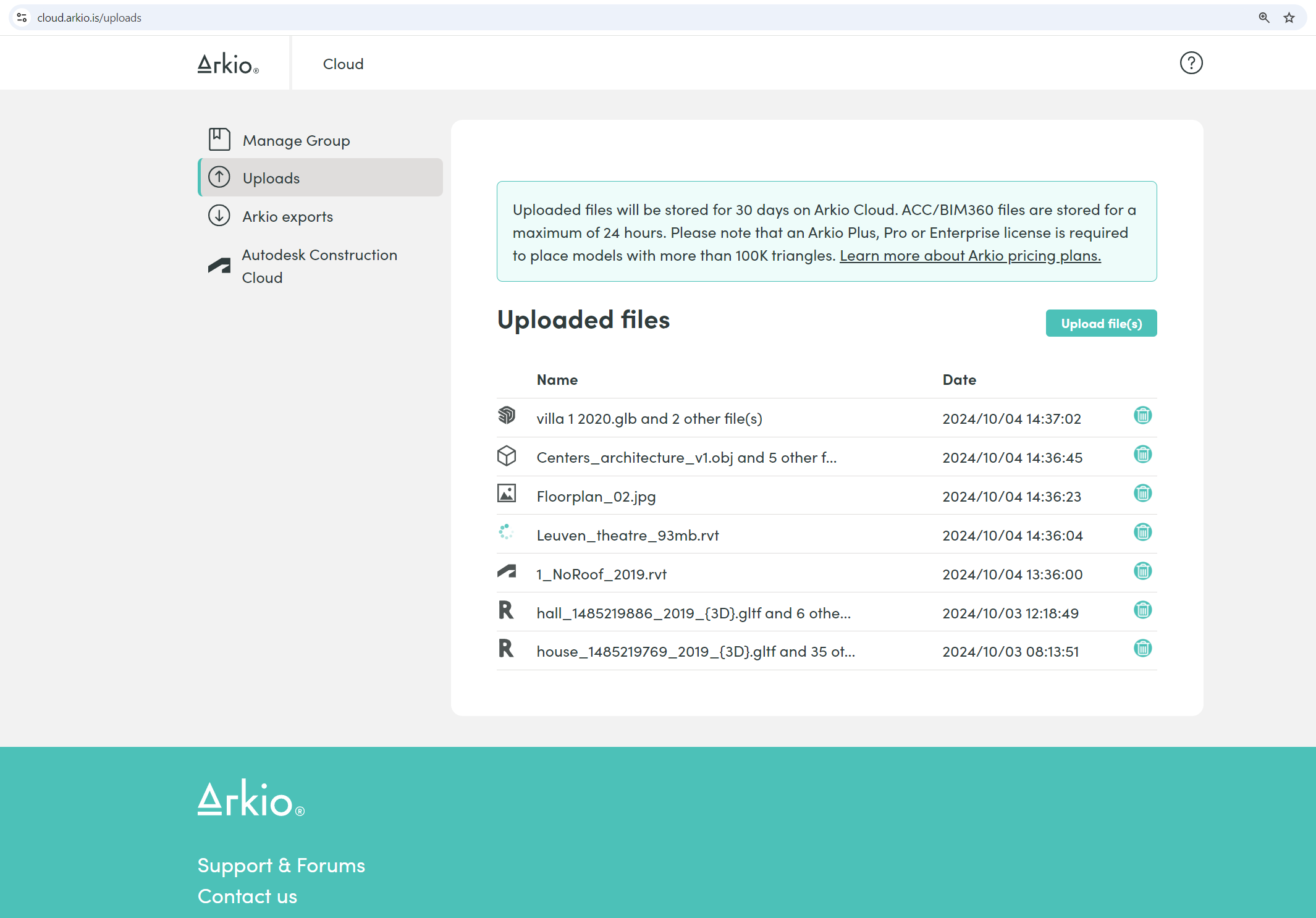Click date 2024/10/04 14:36:23
Image resolution: width=1316 pixels, height=918 pixels.
point(1011,497)
